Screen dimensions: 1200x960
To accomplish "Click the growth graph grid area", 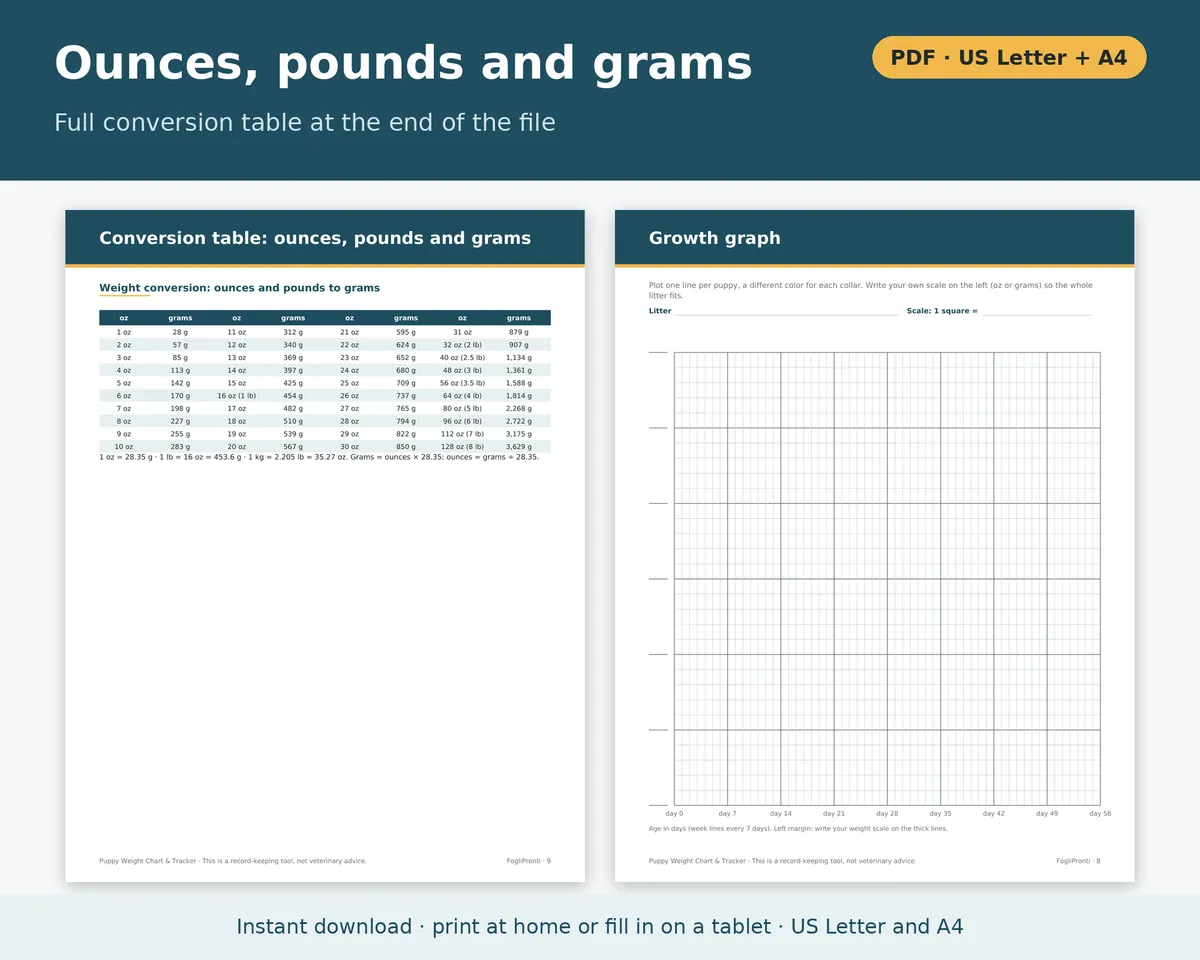I will 887,578.
